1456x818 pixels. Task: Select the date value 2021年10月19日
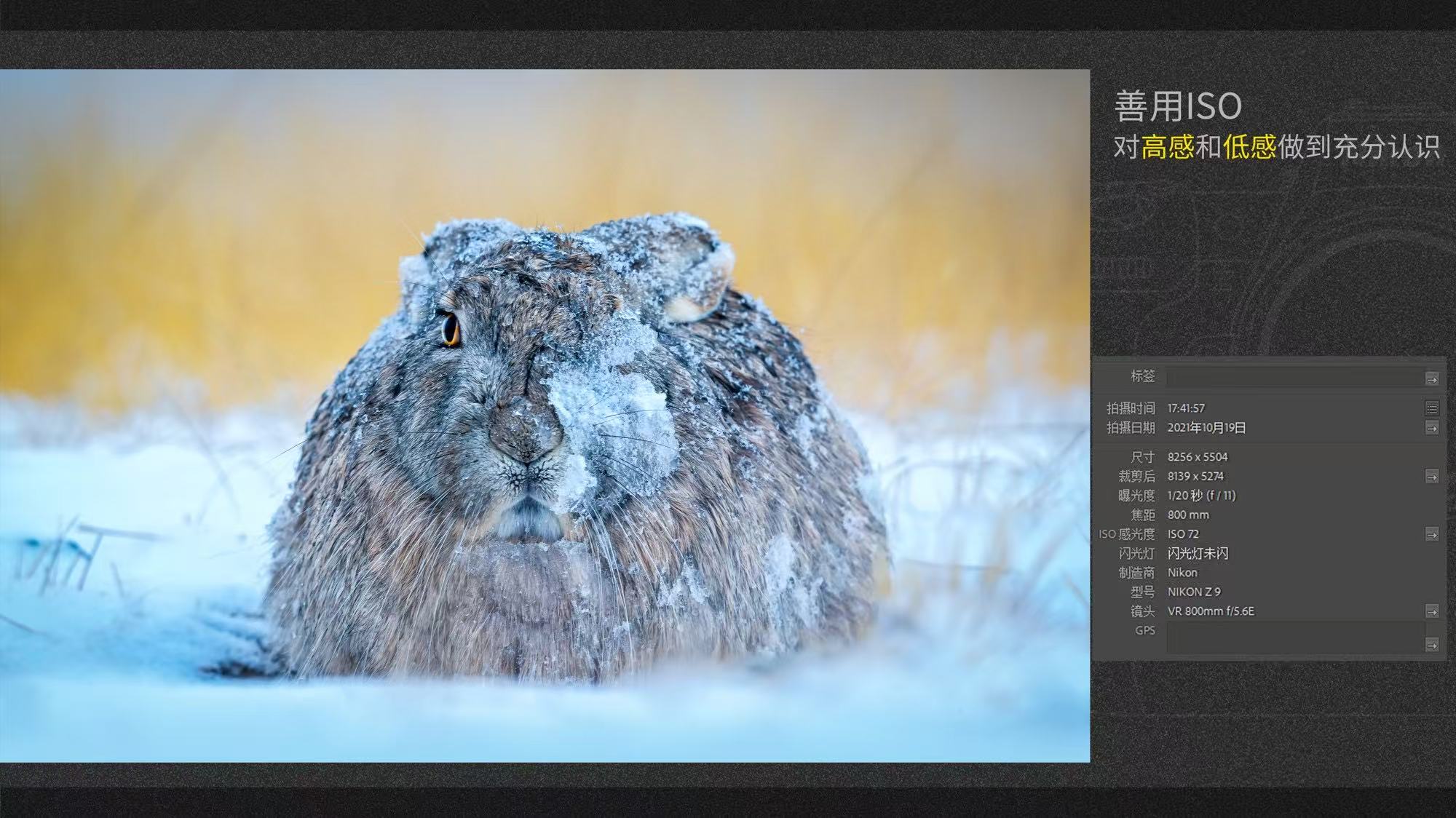pos(1206,428)
